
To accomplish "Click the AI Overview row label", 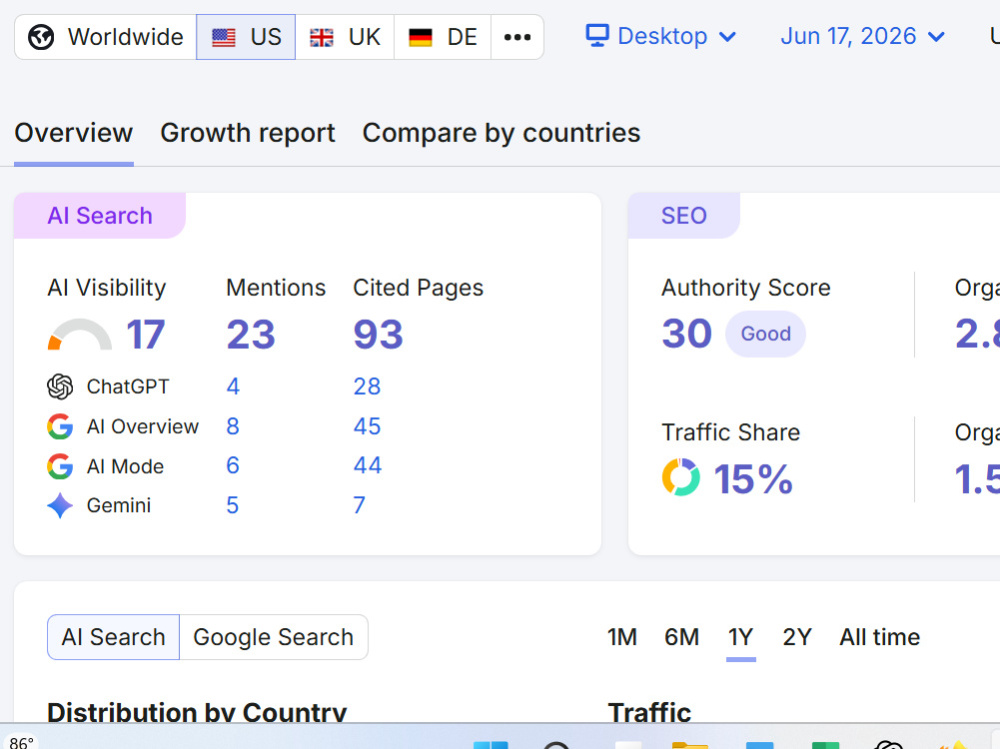I will tap(143, 426).
